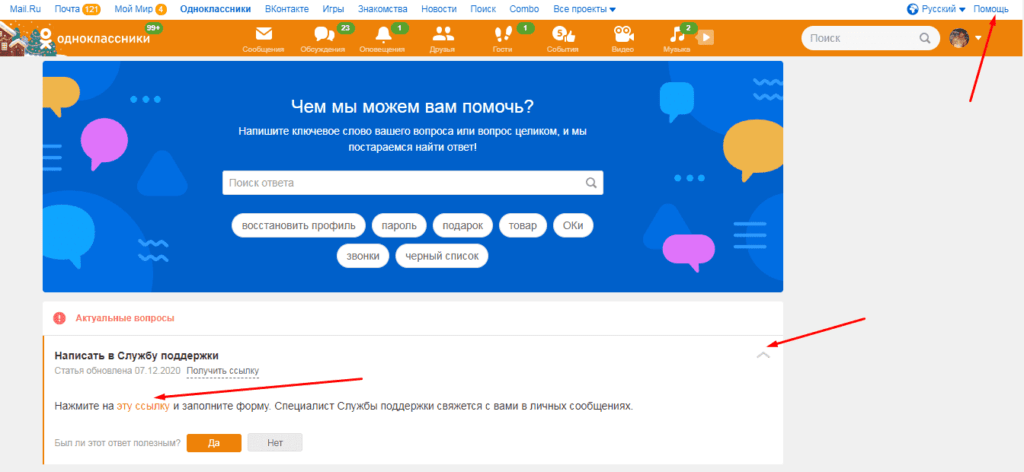Open the События events icon
Viewport: 1024px width, 472px height.
(561, 38)
